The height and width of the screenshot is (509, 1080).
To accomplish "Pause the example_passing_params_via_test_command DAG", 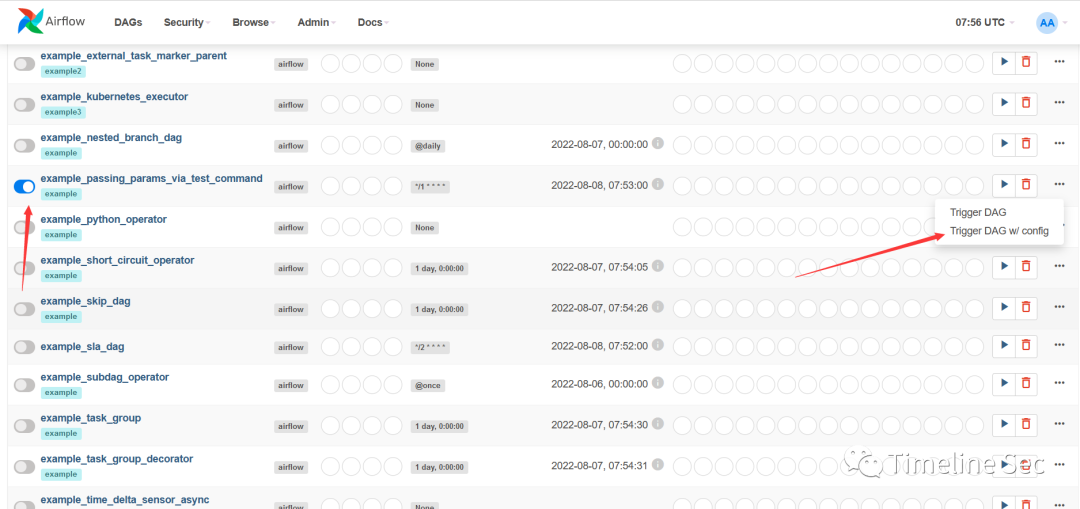I will click(x=25, y=186).
